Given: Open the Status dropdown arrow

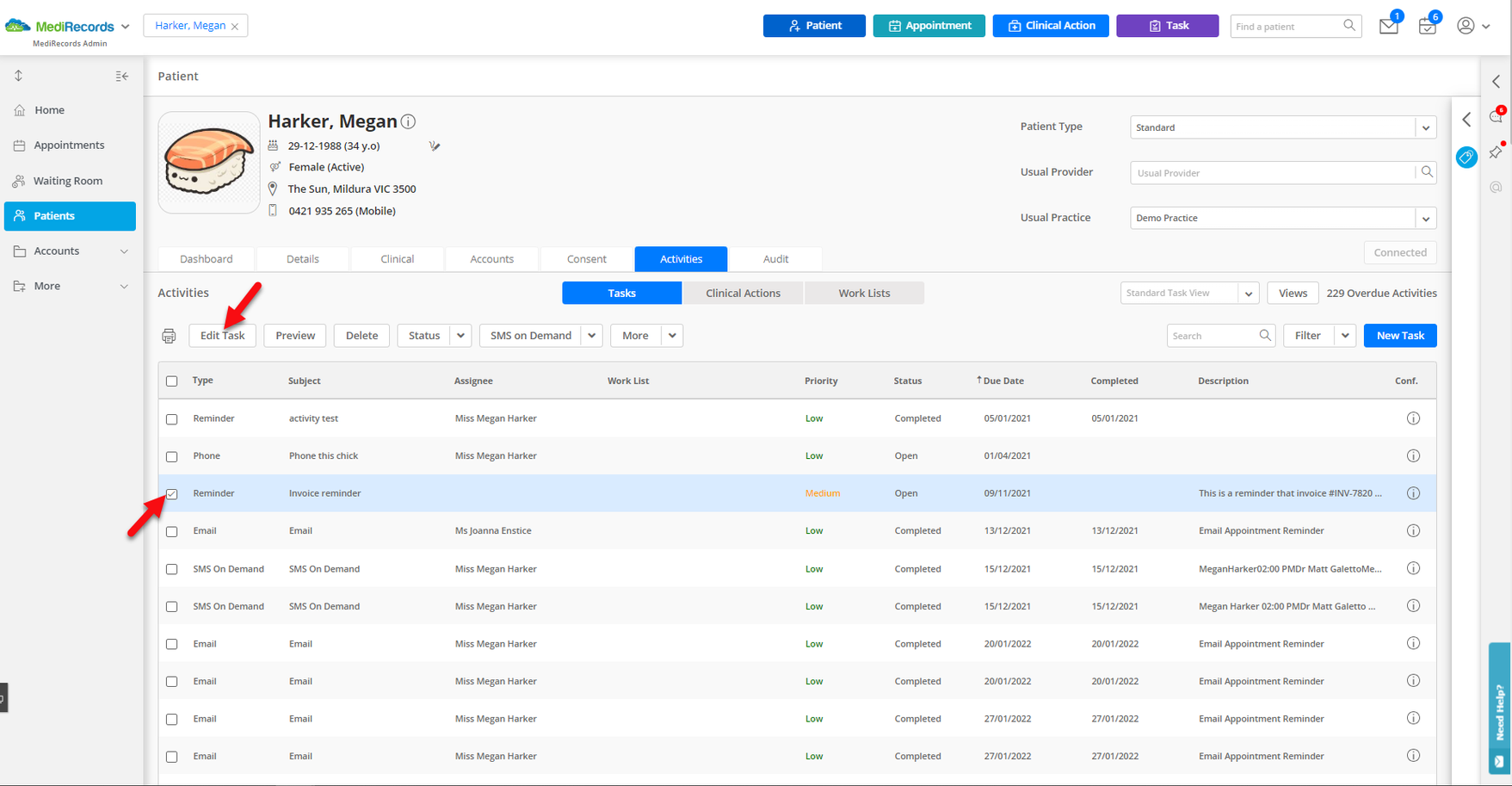Looking at the screenshot, I should pyautogui.click(x=461, y=336).
